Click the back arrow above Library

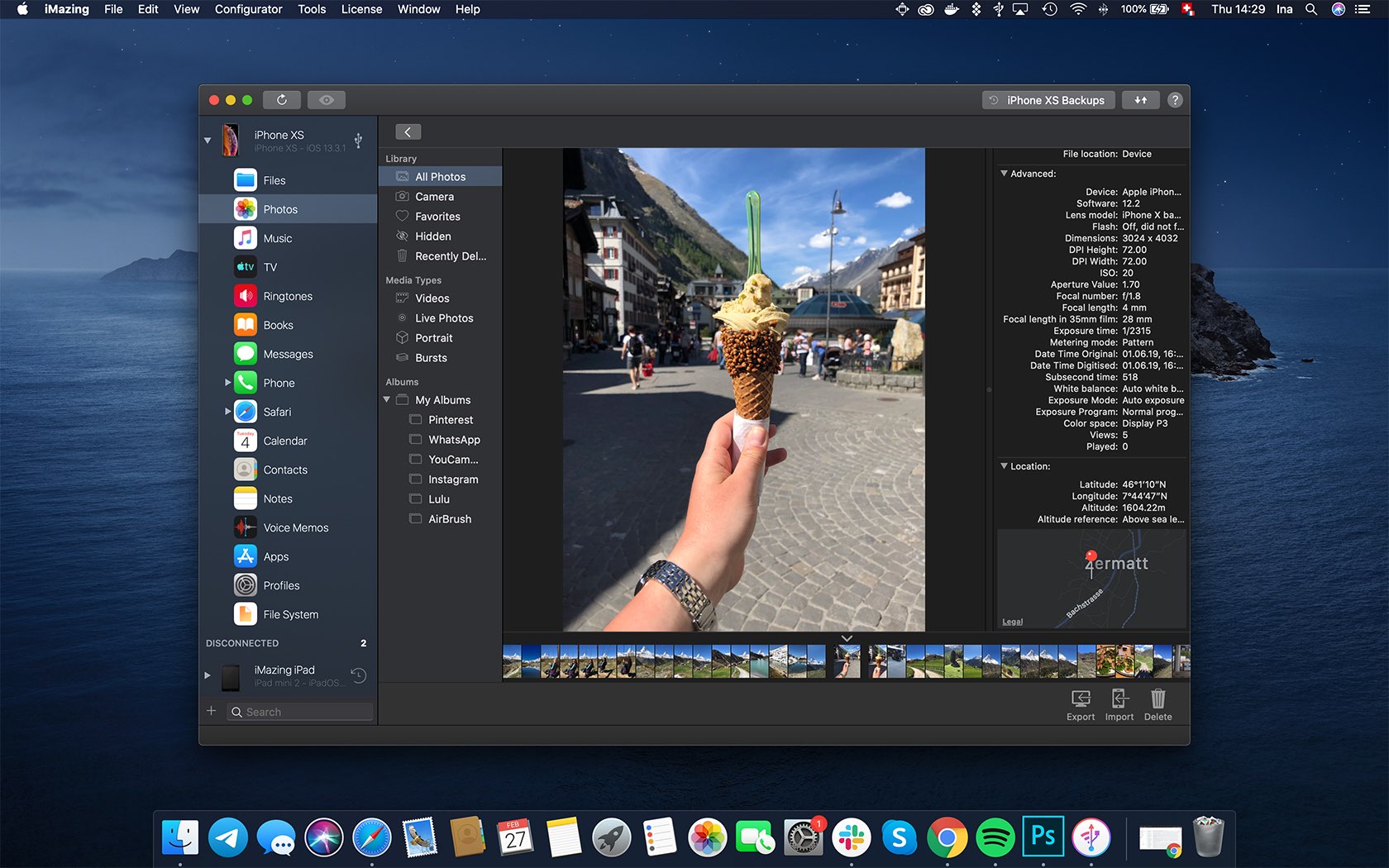pos(408,132)
